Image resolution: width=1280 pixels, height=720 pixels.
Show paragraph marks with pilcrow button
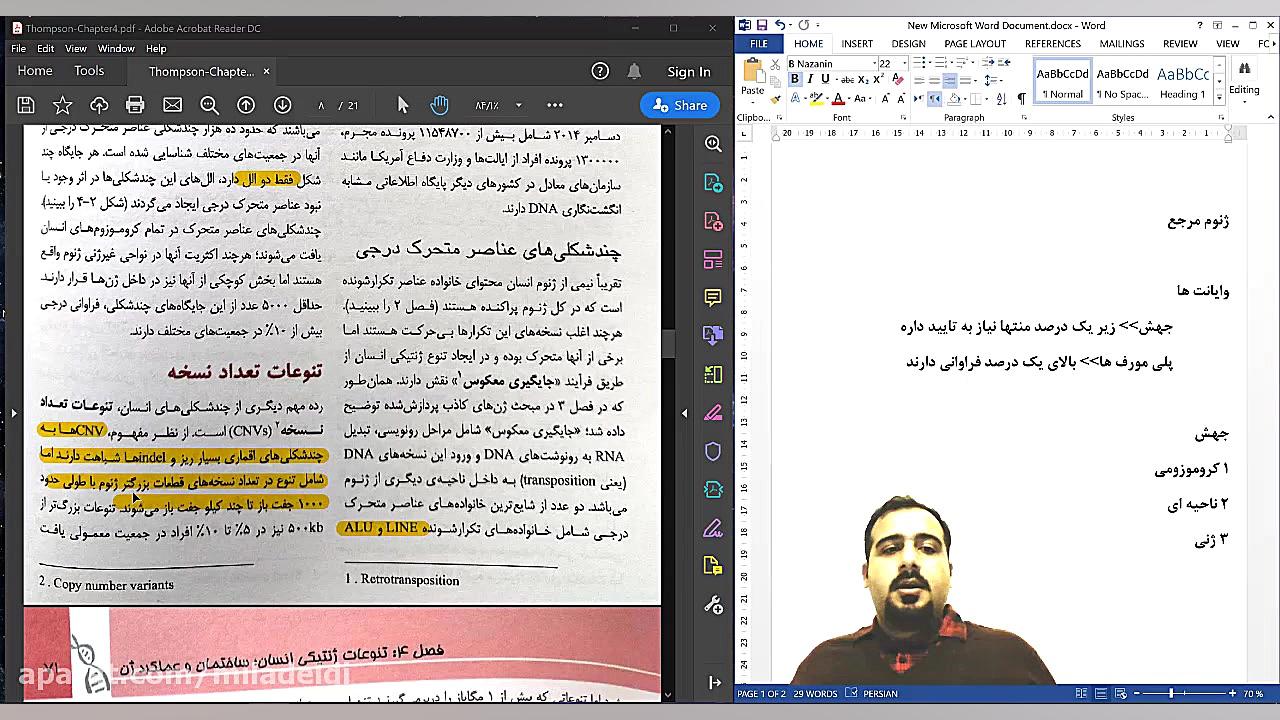click(1021, 98)
